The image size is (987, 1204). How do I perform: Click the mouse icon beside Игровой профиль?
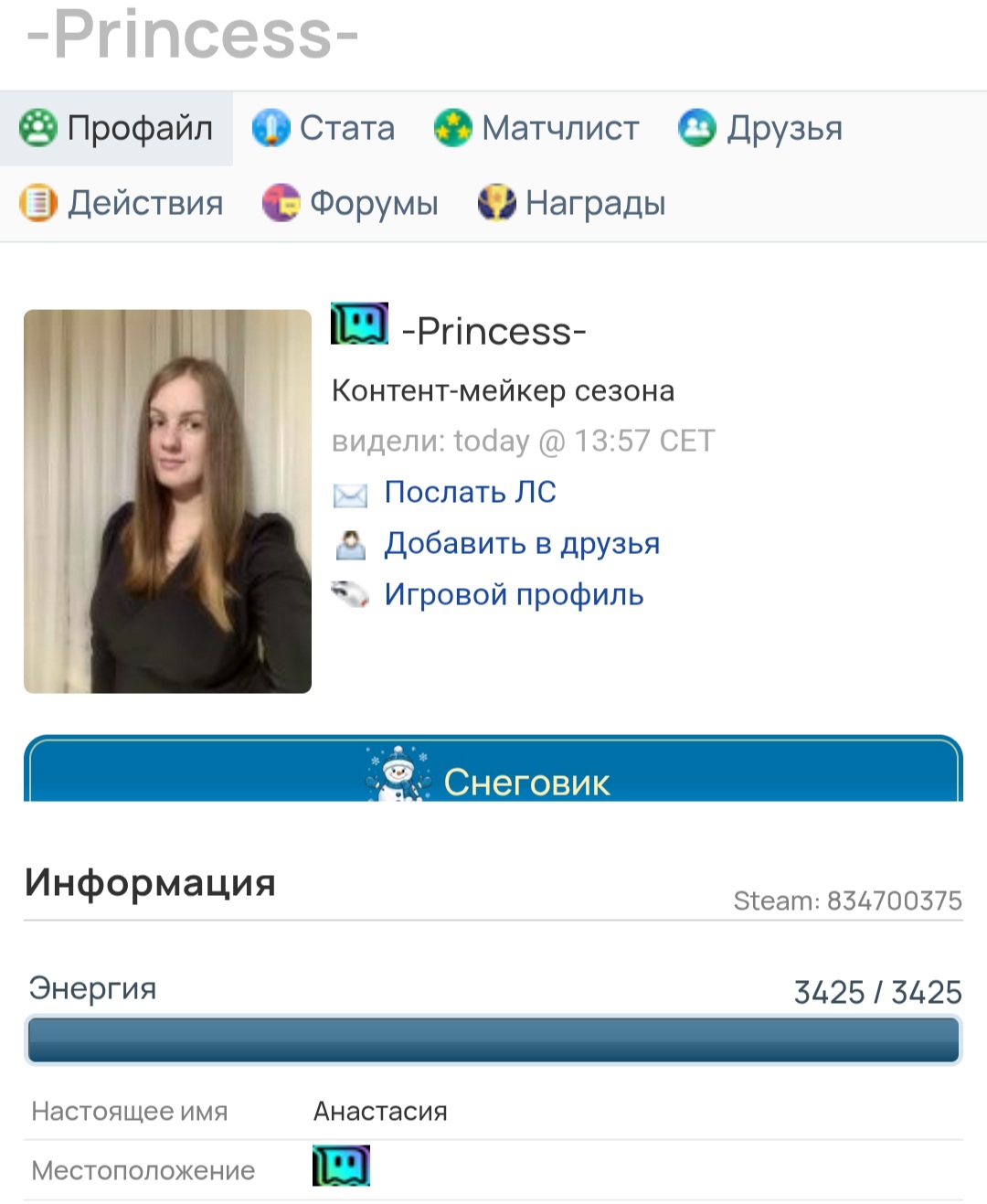[x=350, y=595]
